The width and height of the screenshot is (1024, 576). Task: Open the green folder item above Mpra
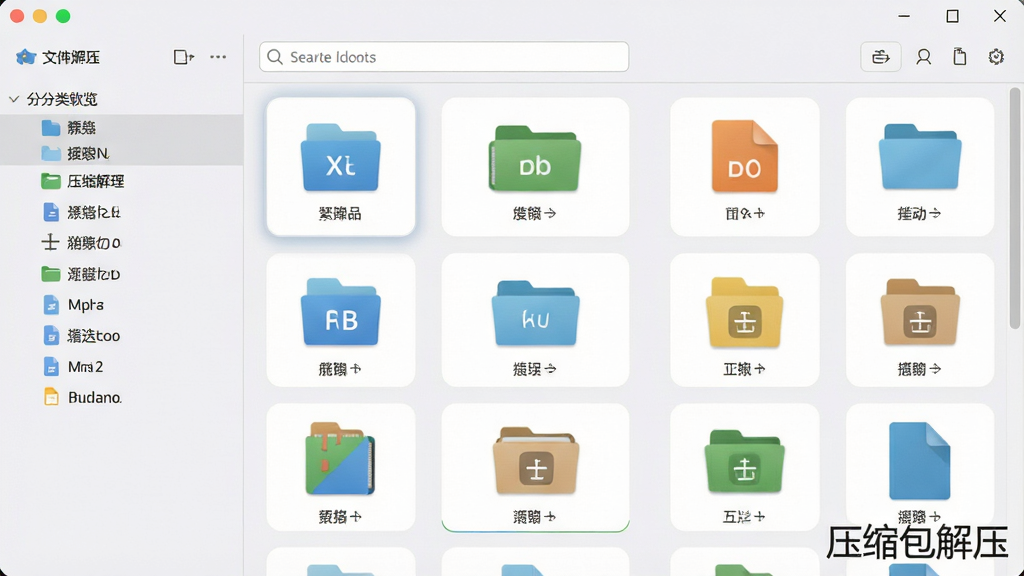[81, 274]
